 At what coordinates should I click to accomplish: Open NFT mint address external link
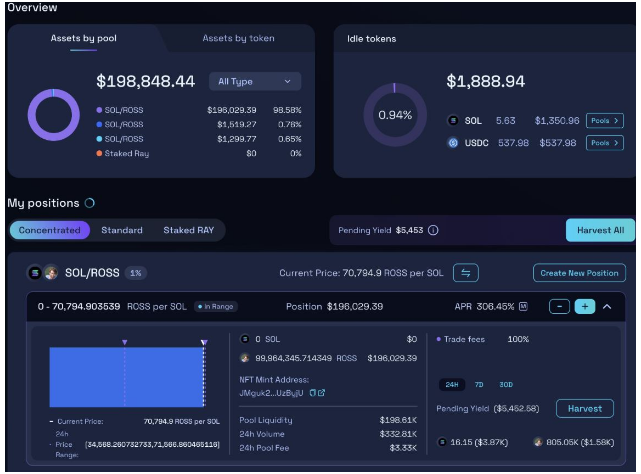click(321, 393)
